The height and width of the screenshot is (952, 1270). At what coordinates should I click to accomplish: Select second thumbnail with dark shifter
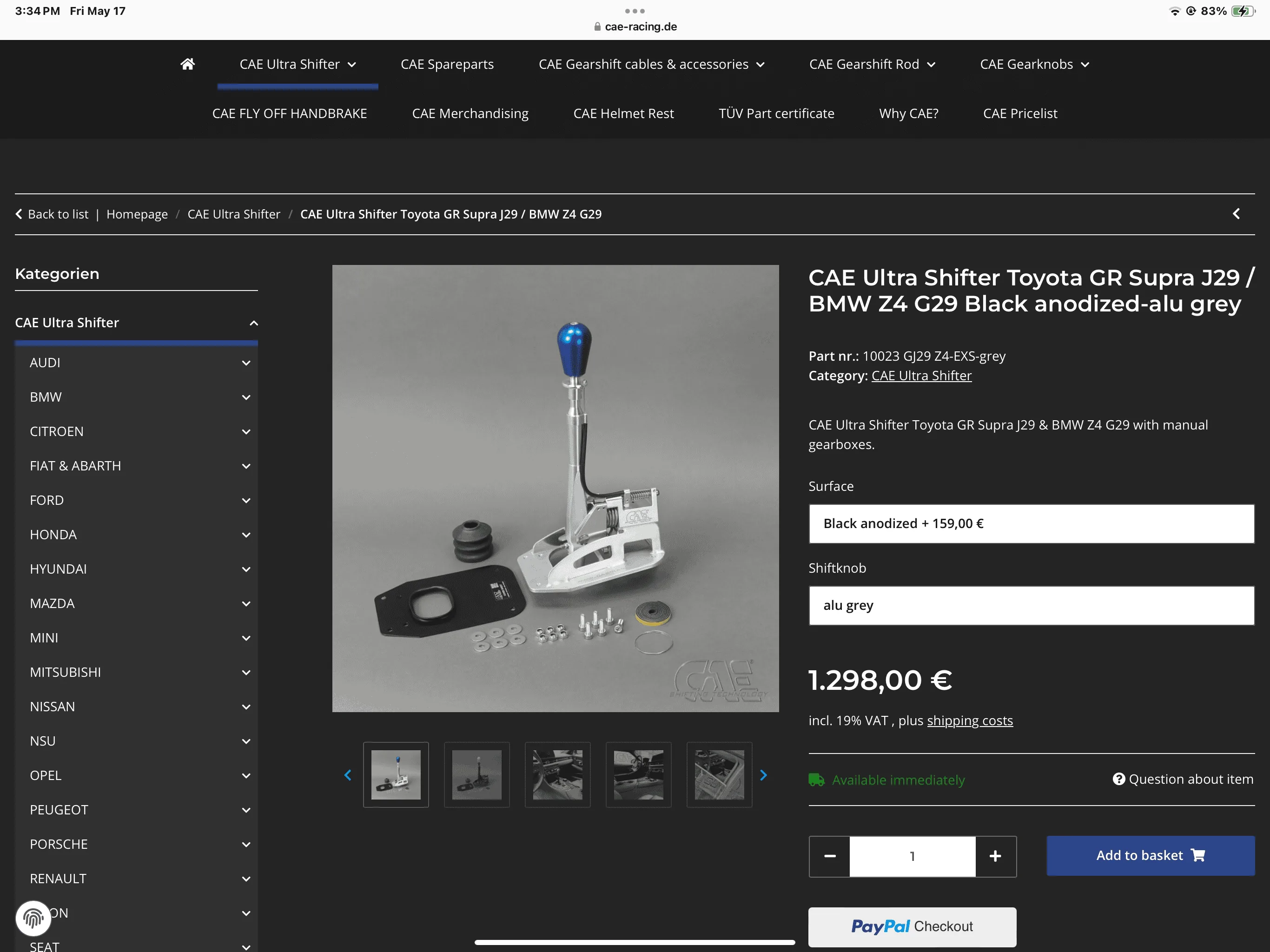pos(476,774)
